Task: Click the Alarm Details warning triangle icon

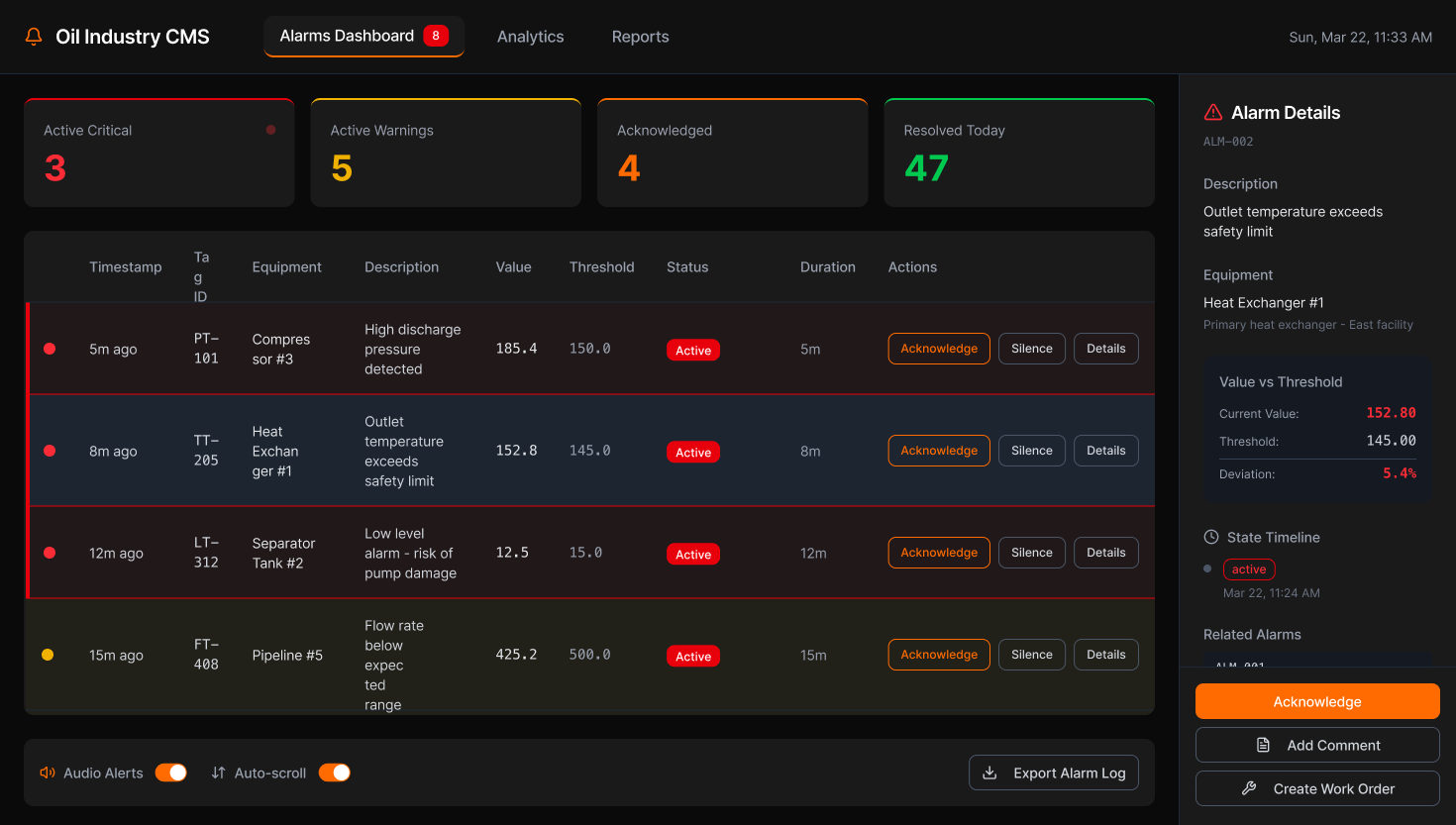Action: tap(1213, 112)
